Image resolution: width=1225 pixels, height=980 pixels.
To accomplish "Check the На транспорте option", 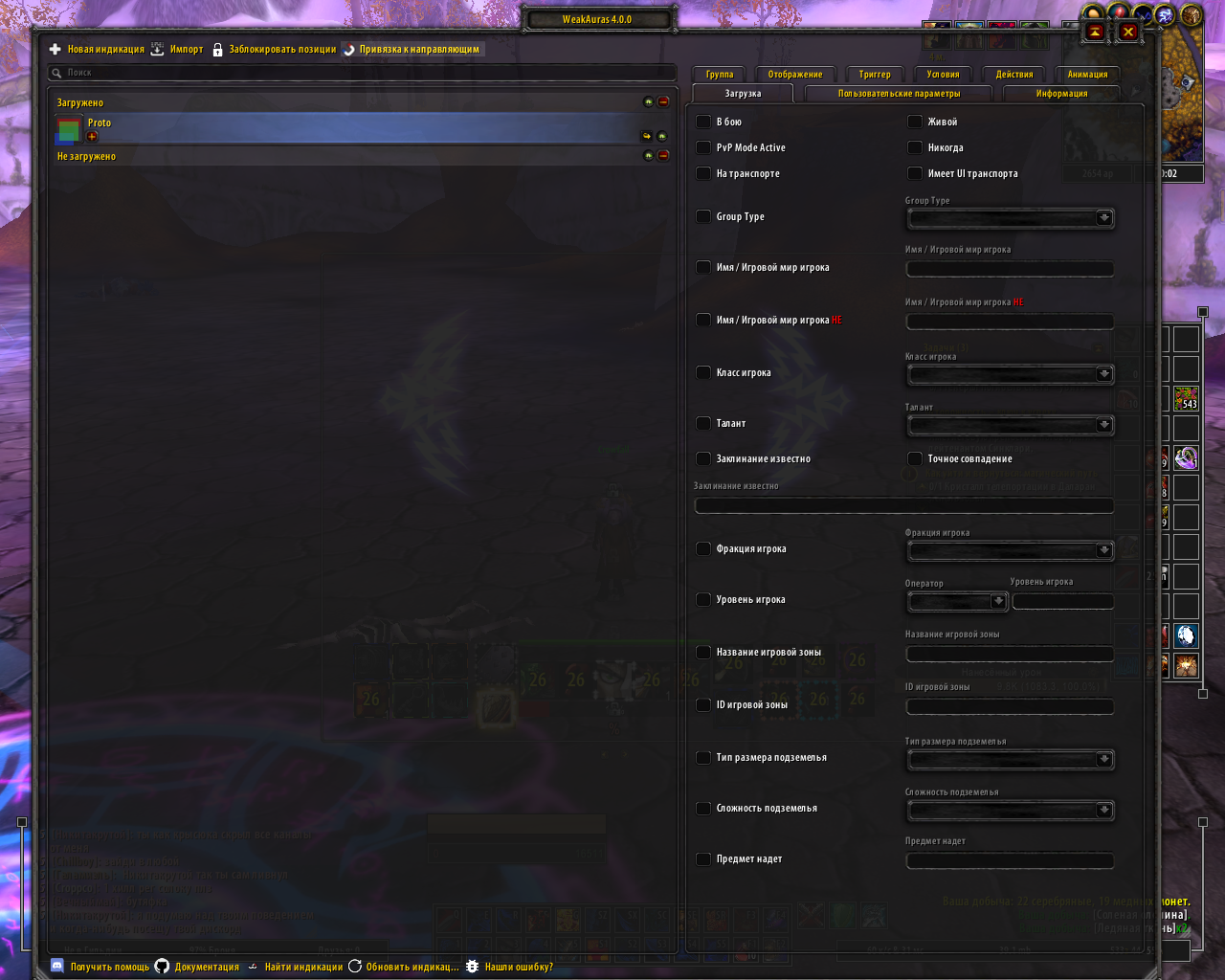I will pos(703,173).
